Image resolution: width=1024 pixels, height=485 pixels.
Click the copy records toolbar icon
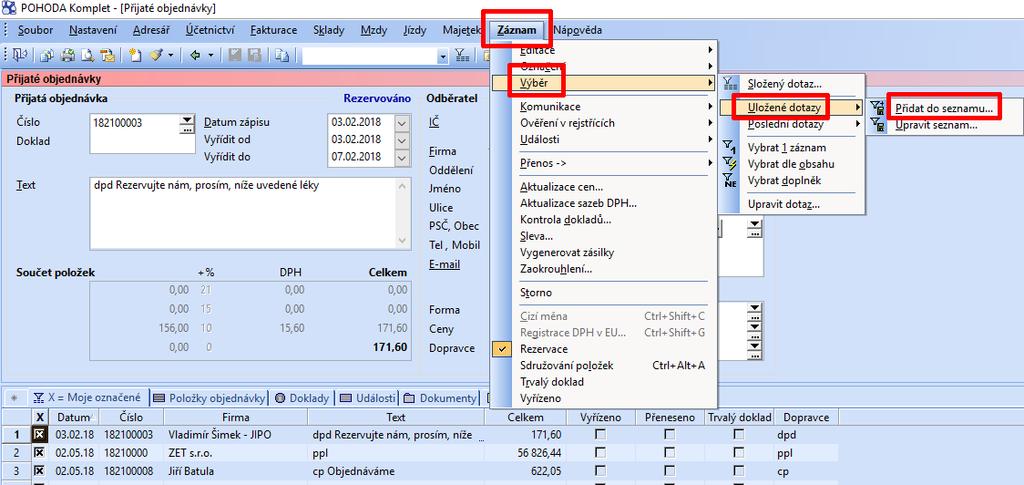tap(47, 55)
